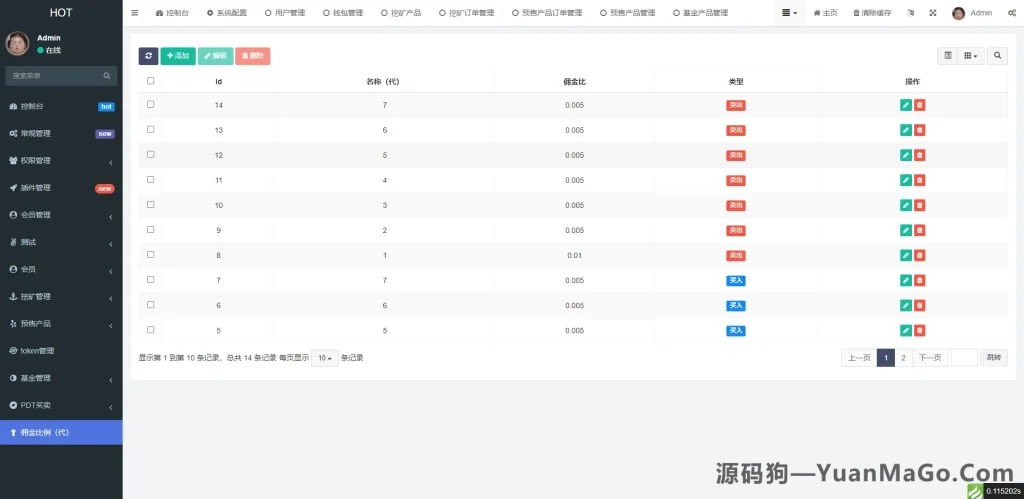Viewport: 1024px width, 499px height.
Task: Click the delete trash icon for row Id 6
Action: tap(920, 305)
